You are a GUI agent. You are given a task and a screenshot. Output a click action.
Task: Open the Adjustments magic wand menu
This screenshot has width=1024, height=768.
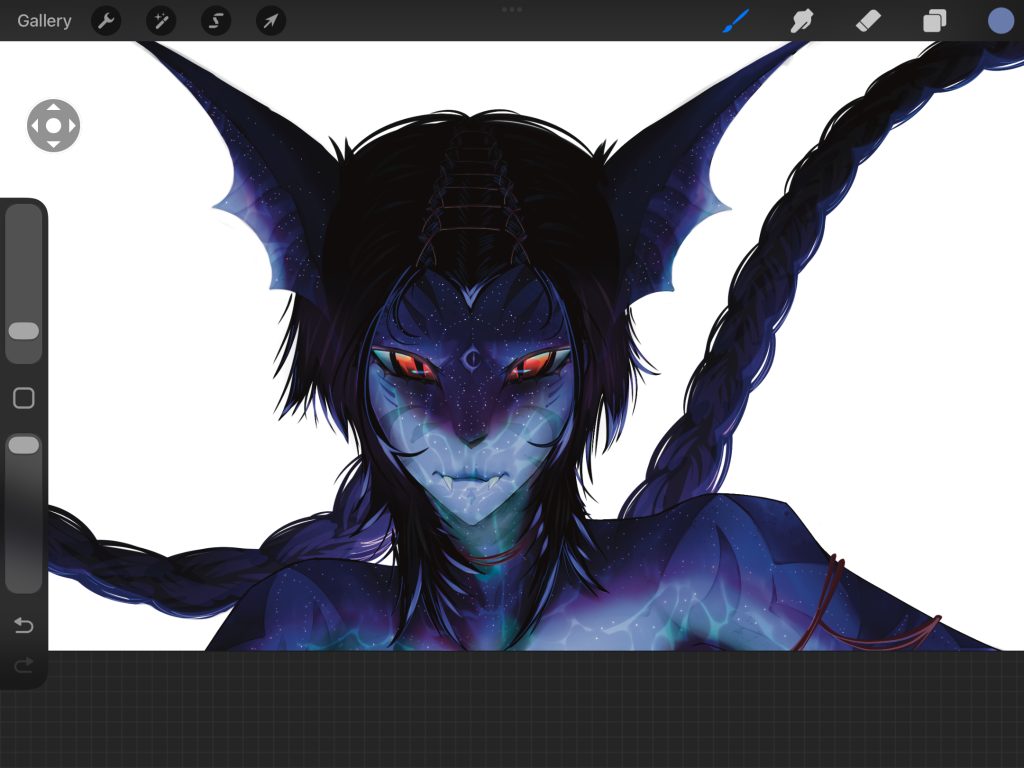[x=161, y=21]
